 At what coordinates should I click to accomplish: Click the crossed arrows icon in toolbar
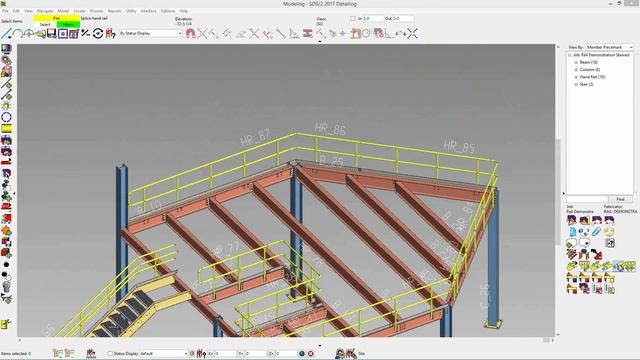point(412,33)
